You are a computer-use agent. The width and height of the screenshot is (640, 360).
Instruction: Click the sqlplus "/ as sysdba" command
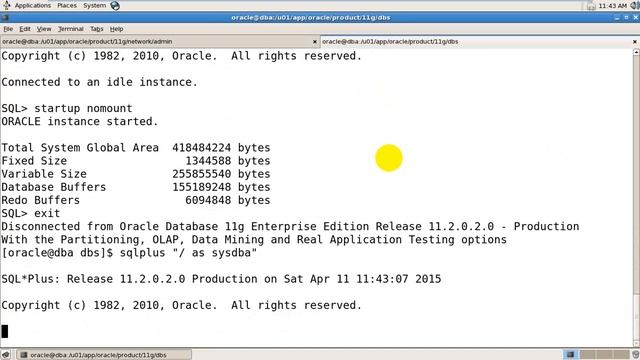tap(188, 253)
